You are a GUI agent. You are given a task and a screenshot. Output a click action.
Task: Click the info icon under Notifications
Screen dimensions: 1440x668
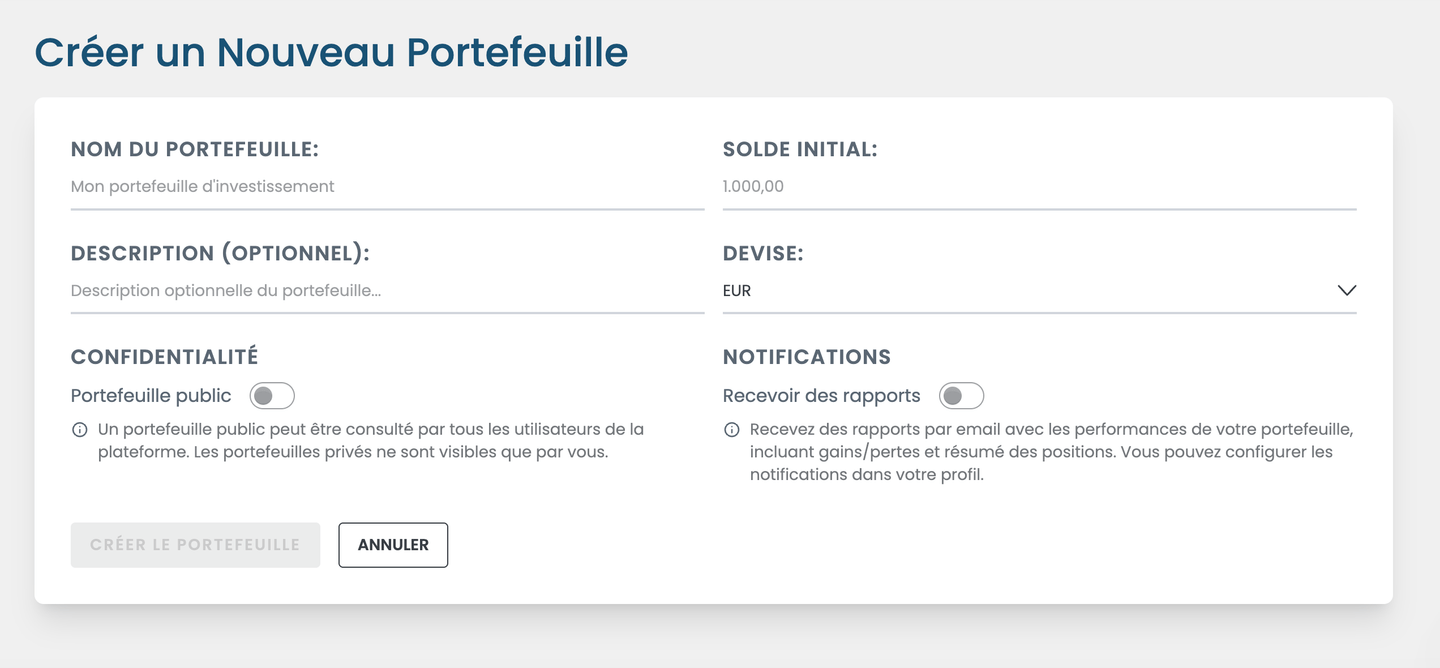(731, 430)
